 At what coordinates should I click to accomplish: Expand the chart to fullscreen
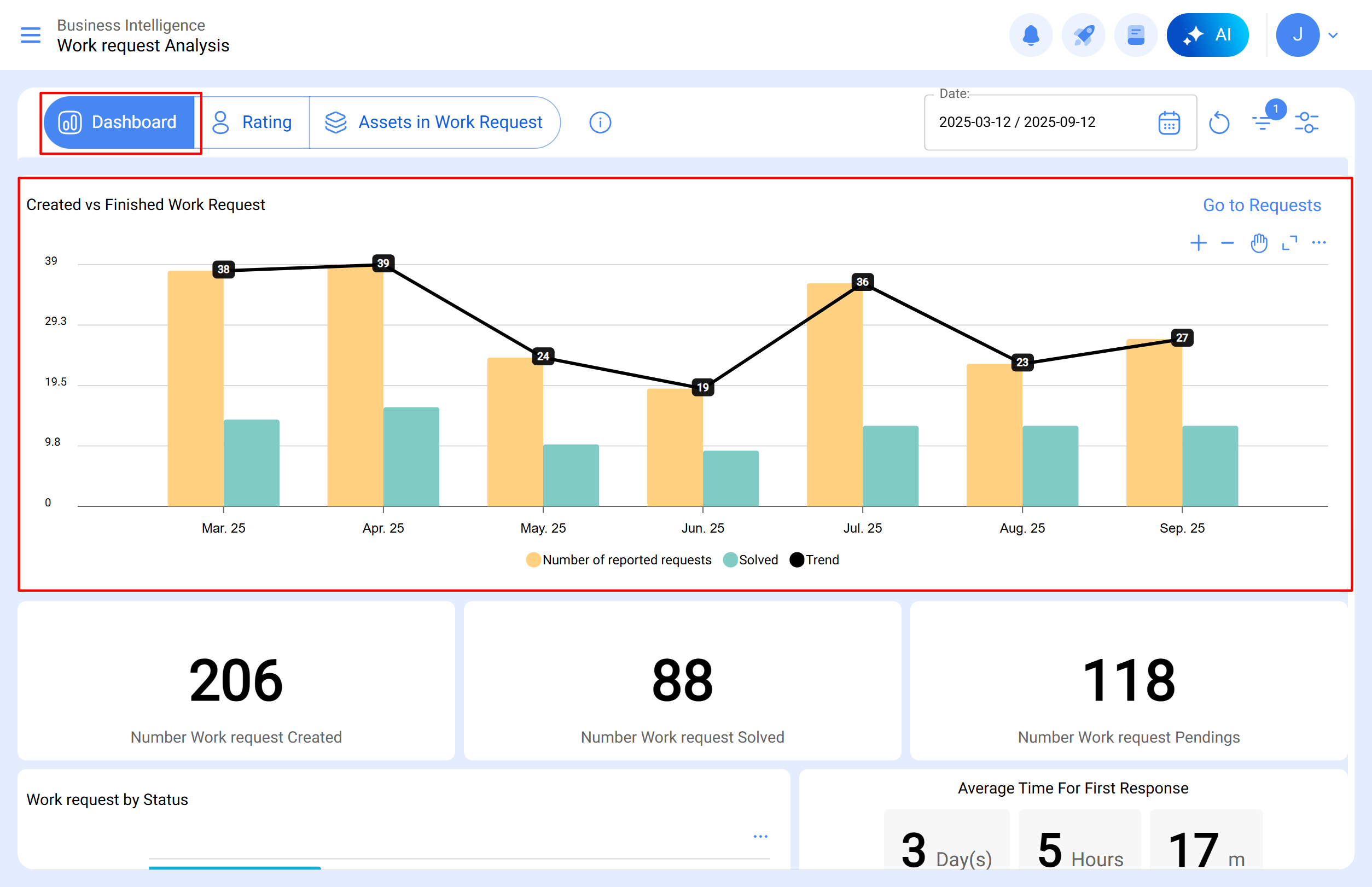pos(1290,242)
